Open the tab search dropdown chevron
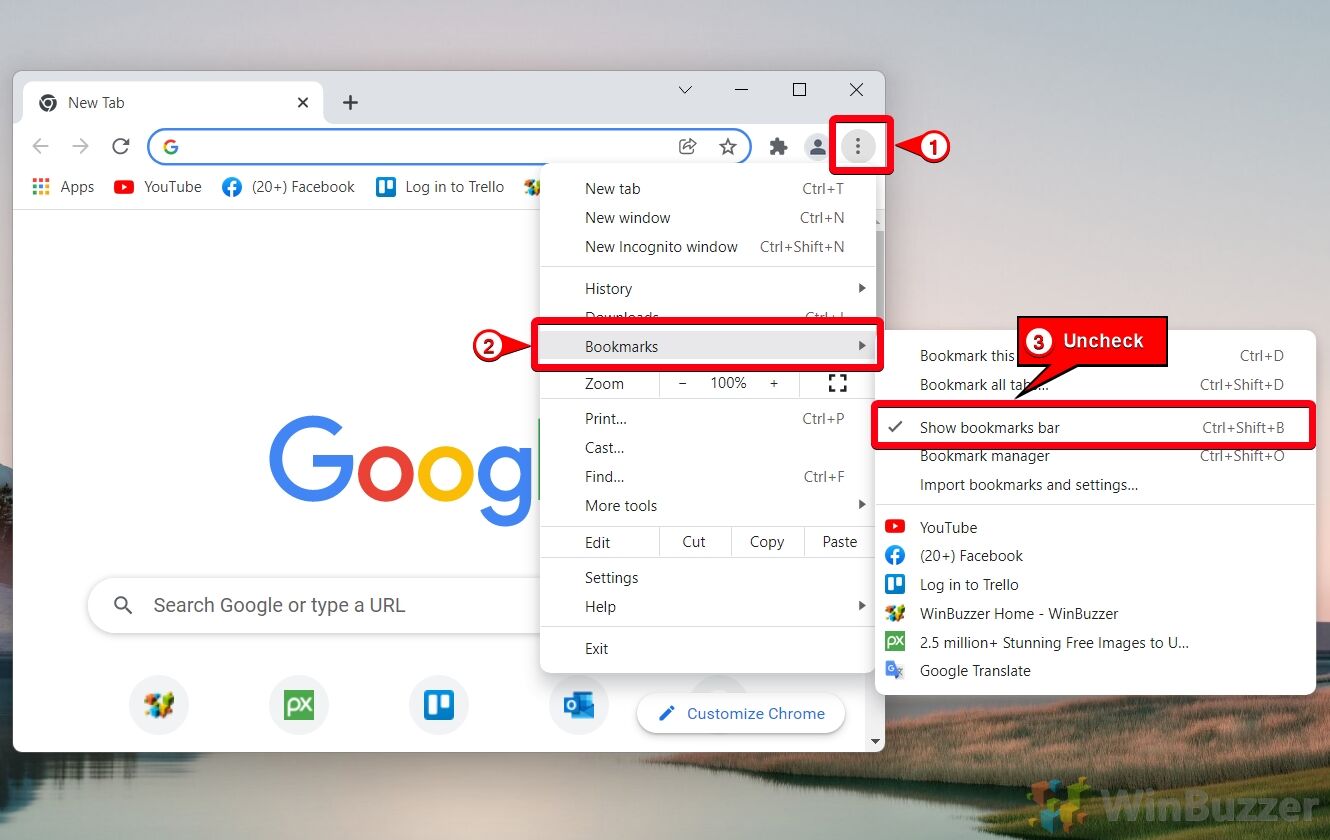1330x840 pixels. [x=685, y=90]
